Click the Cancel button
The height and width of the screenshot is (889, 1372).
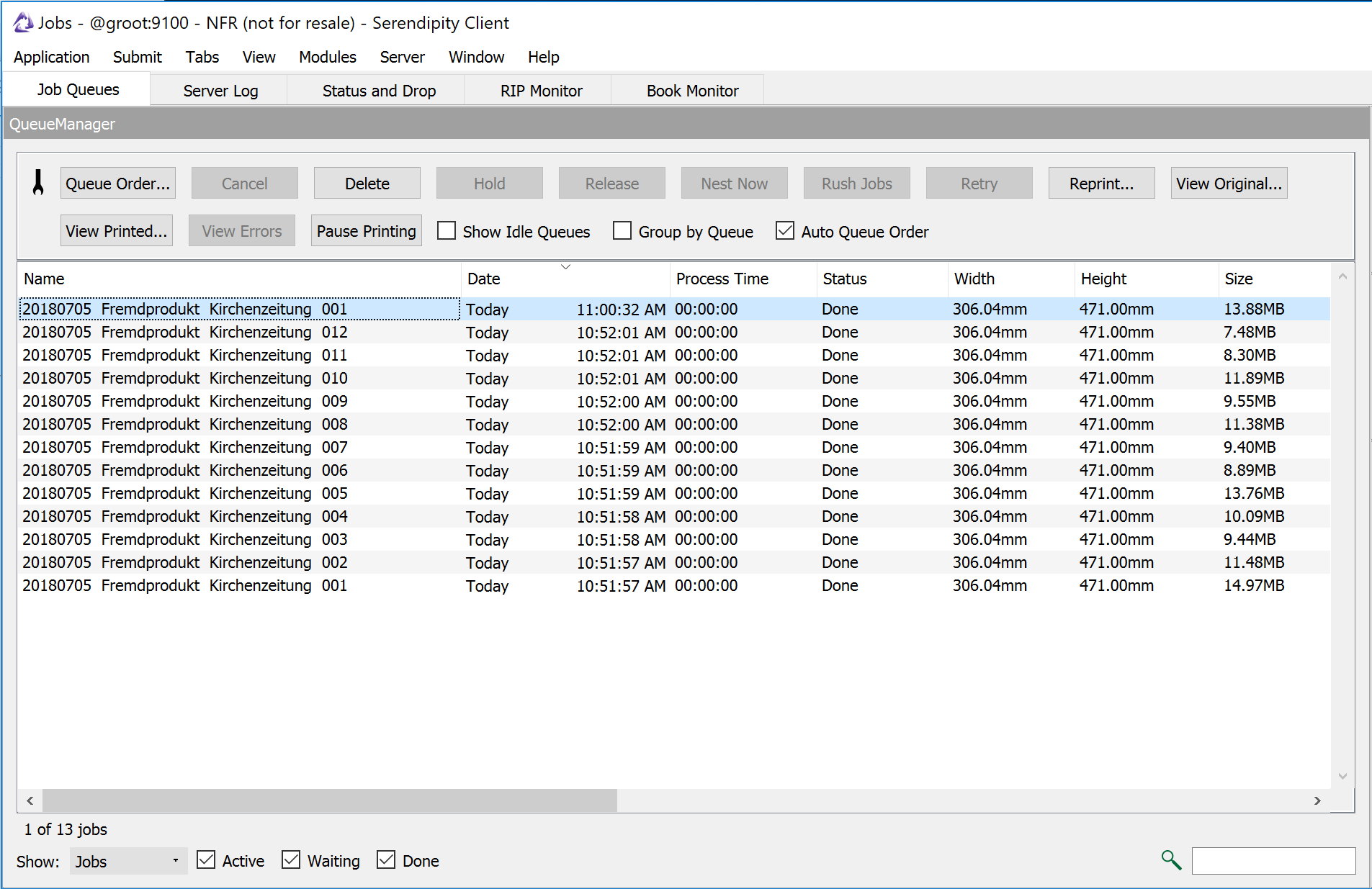(245, 184)
